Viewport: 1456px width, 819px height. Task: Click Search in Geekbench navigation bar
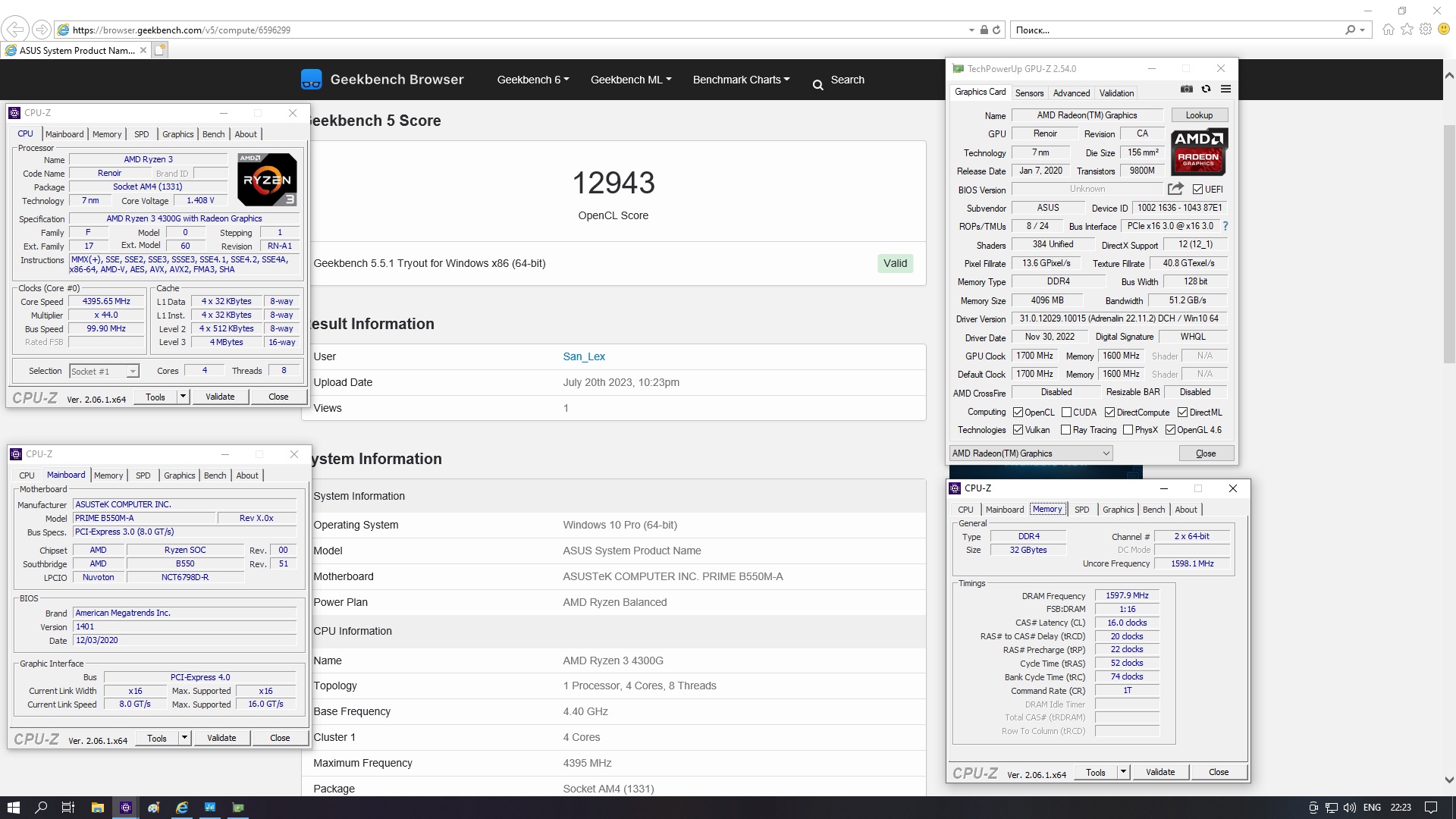tap(839, 80)
